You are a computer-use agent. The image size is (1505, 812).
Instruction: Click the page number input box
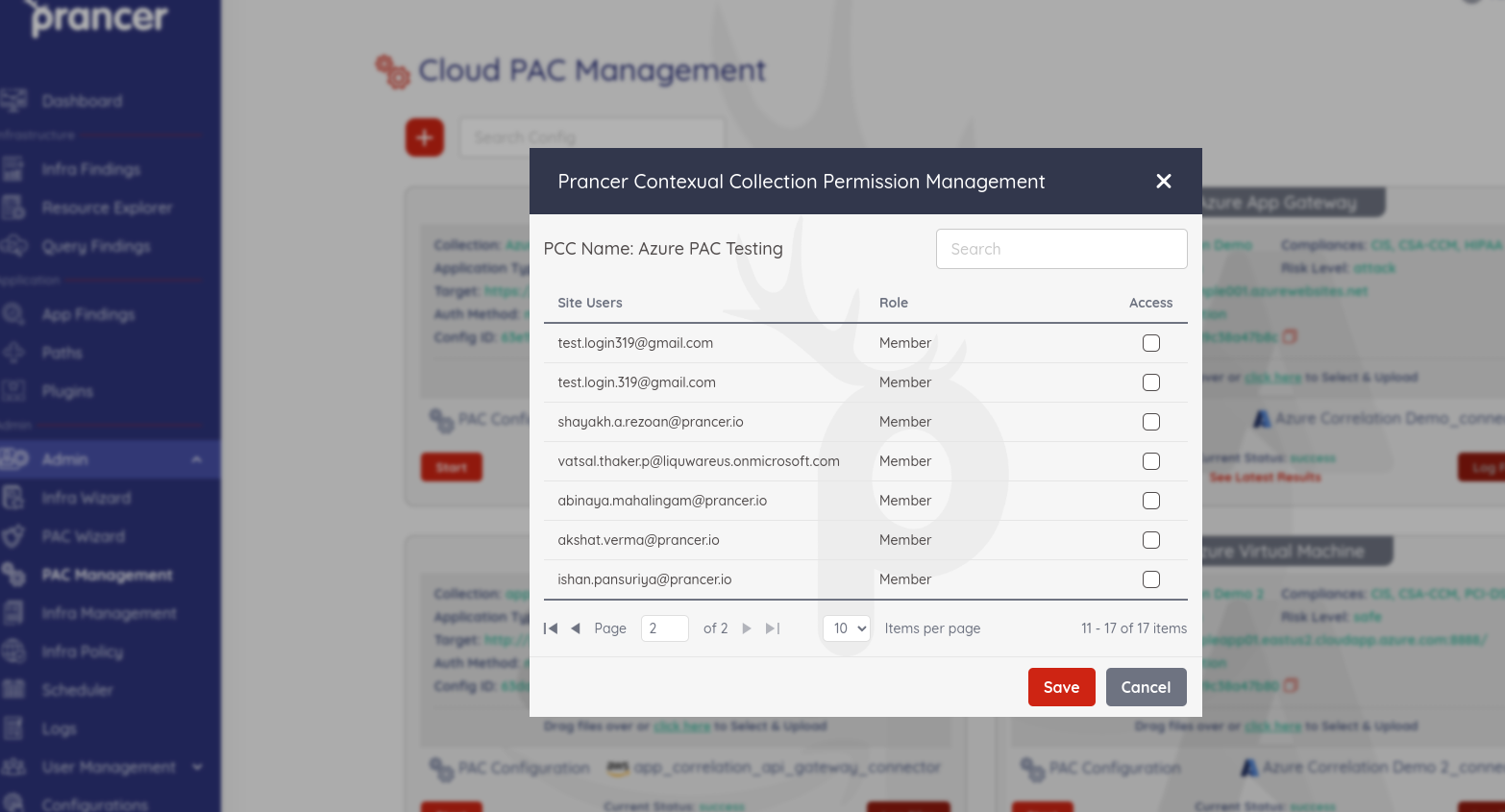coord(665,628)
